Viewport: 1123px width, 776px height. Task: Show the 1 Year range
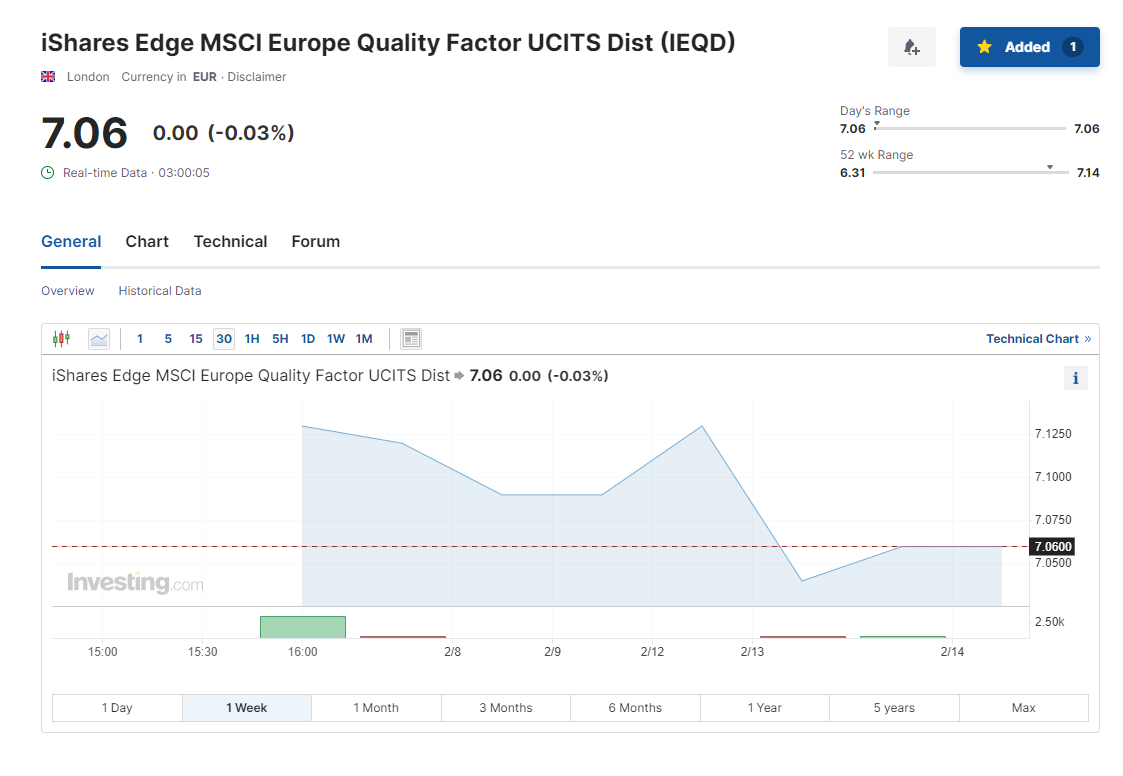pos(764,708)
